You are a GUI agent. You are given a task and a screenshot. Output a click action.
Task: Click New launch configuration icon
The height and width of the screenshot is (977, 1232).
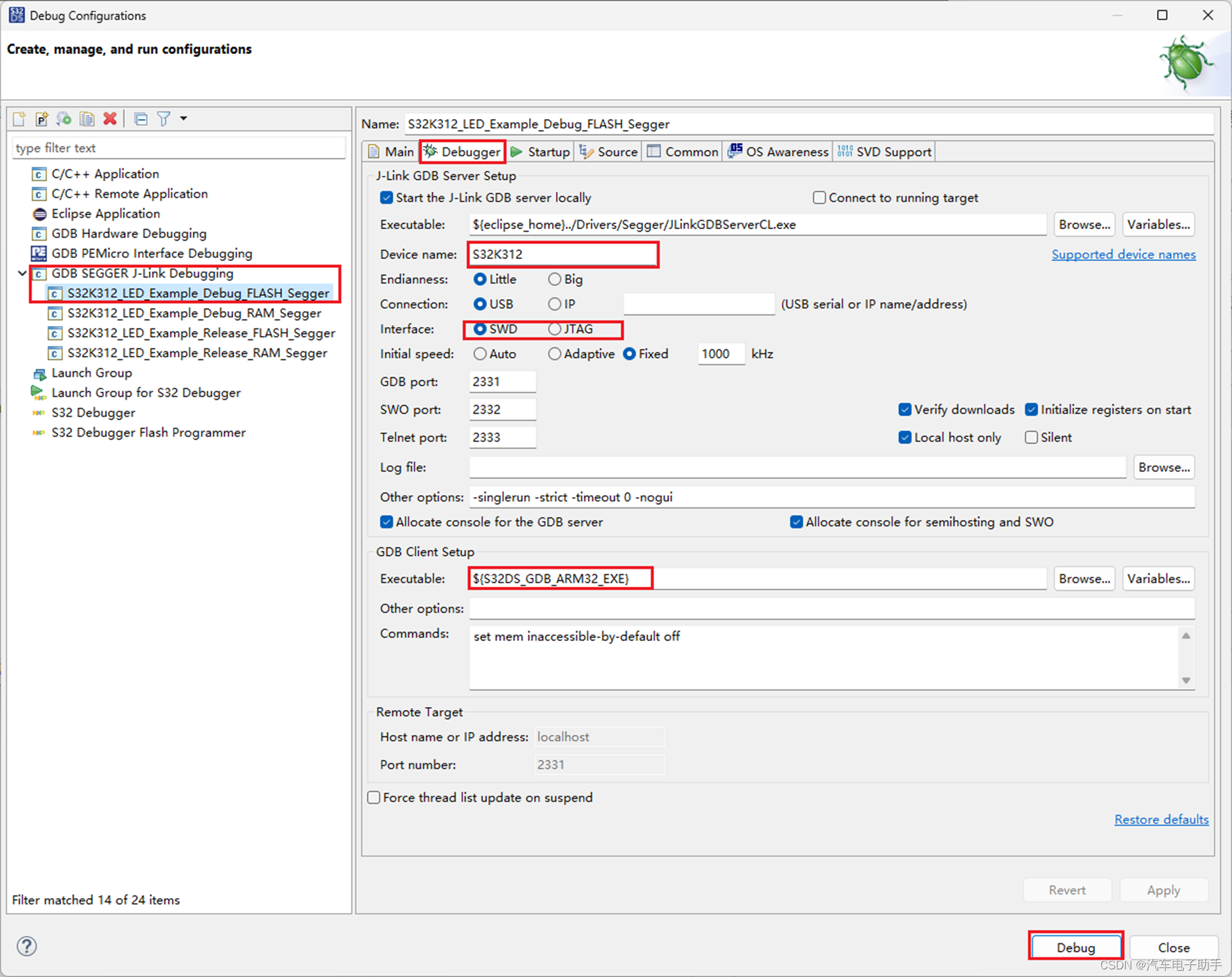tap(19, 119)
